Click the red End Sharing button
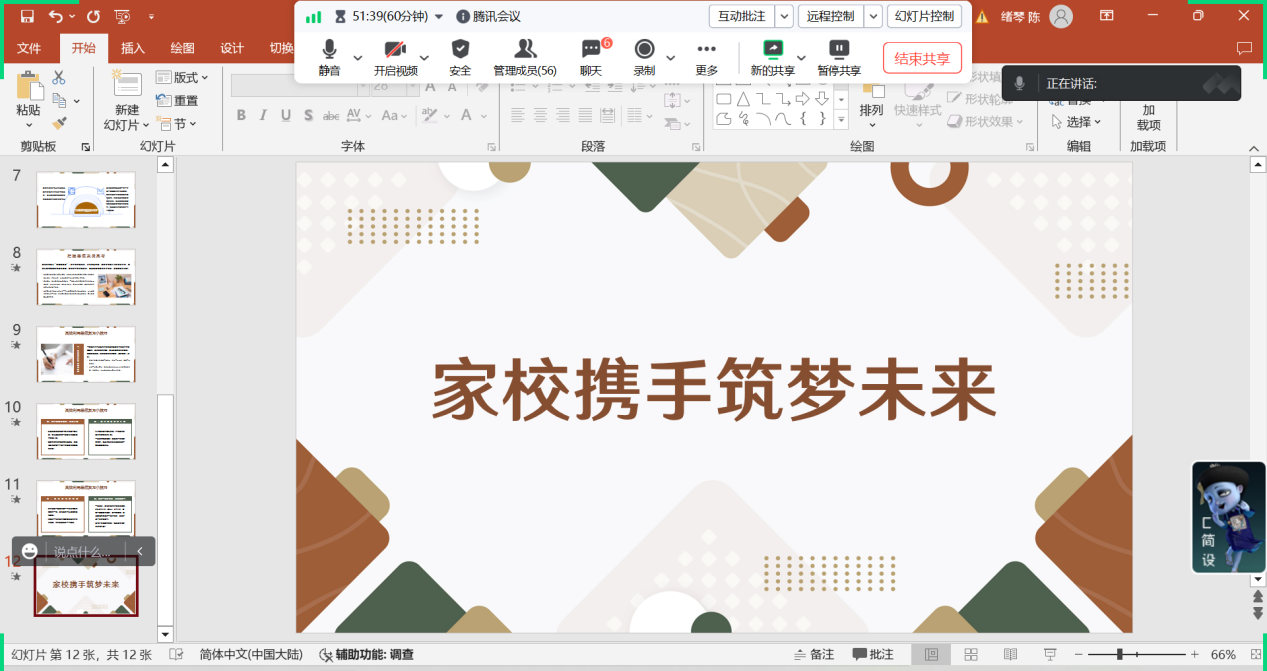 [922, 59]
